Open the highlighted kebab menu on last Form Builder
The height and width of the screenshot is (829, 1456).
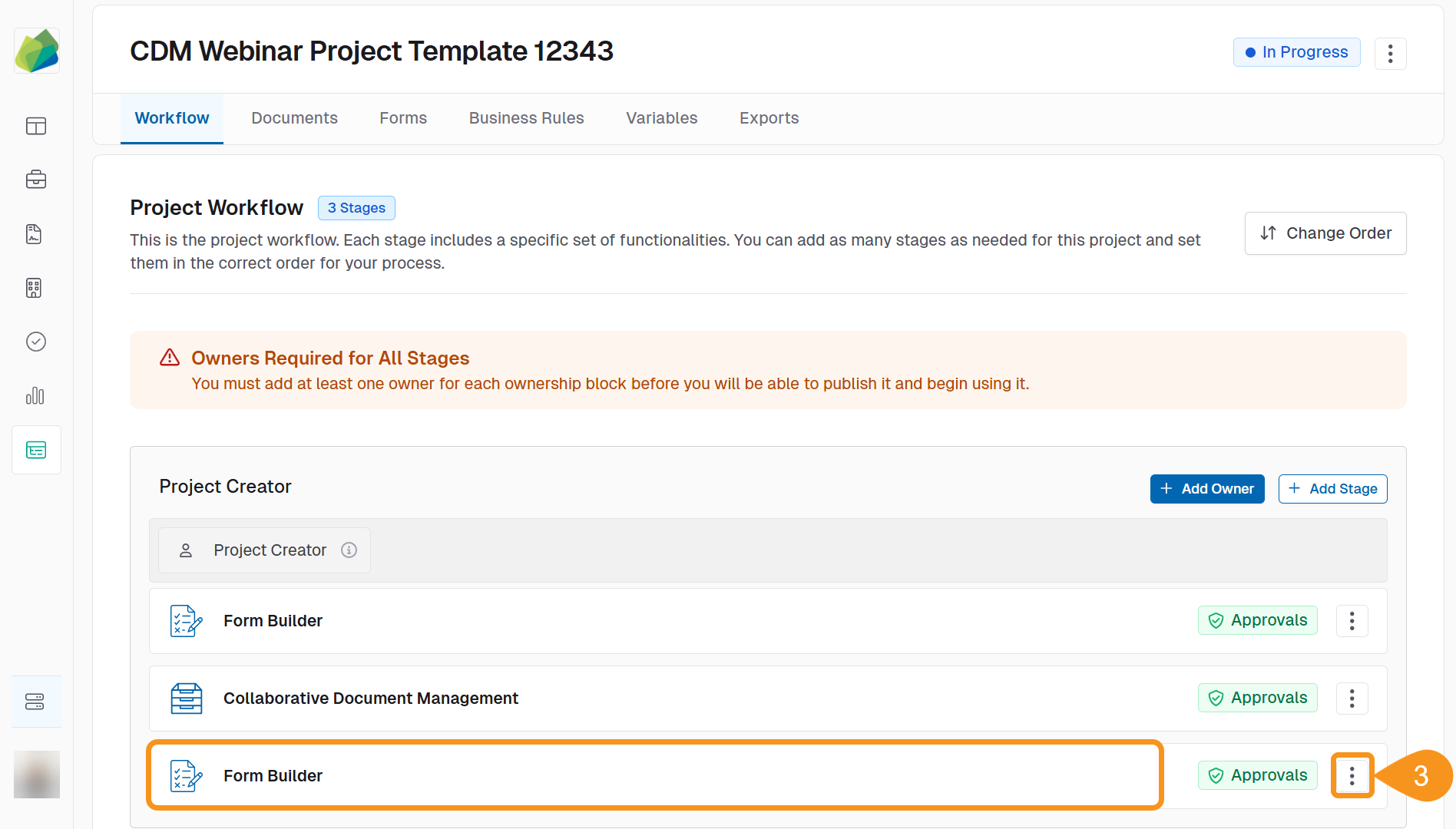(x=1352, y=775)
